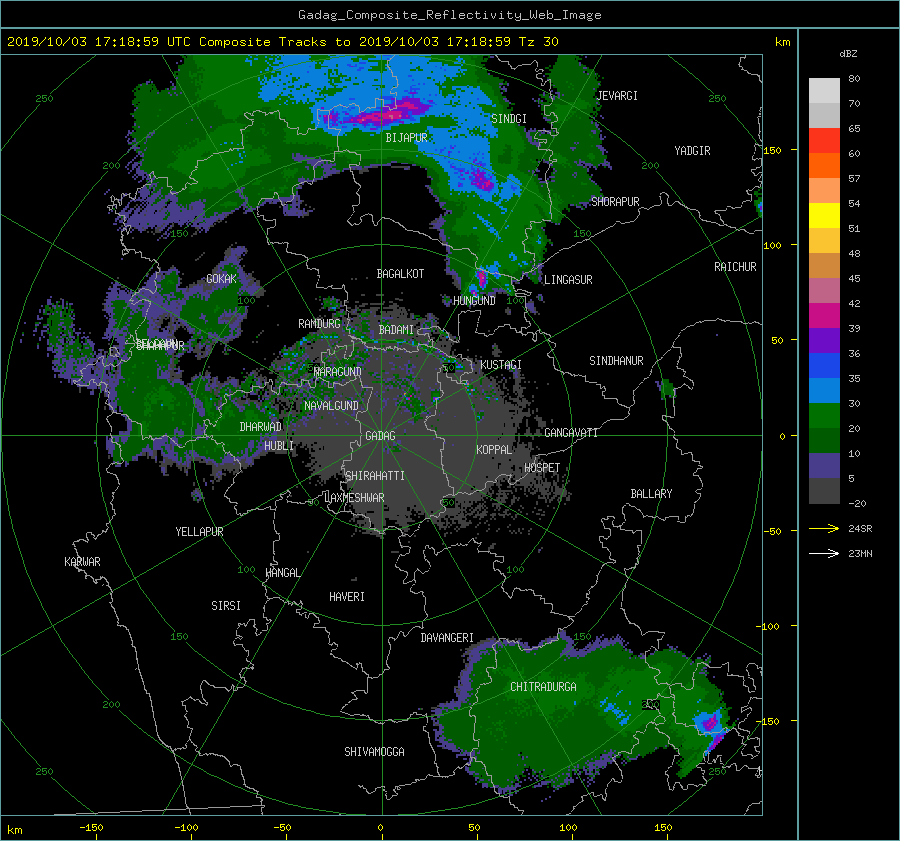Click the BIJAPUR city label
900x841 pixels.
[406, 138]
